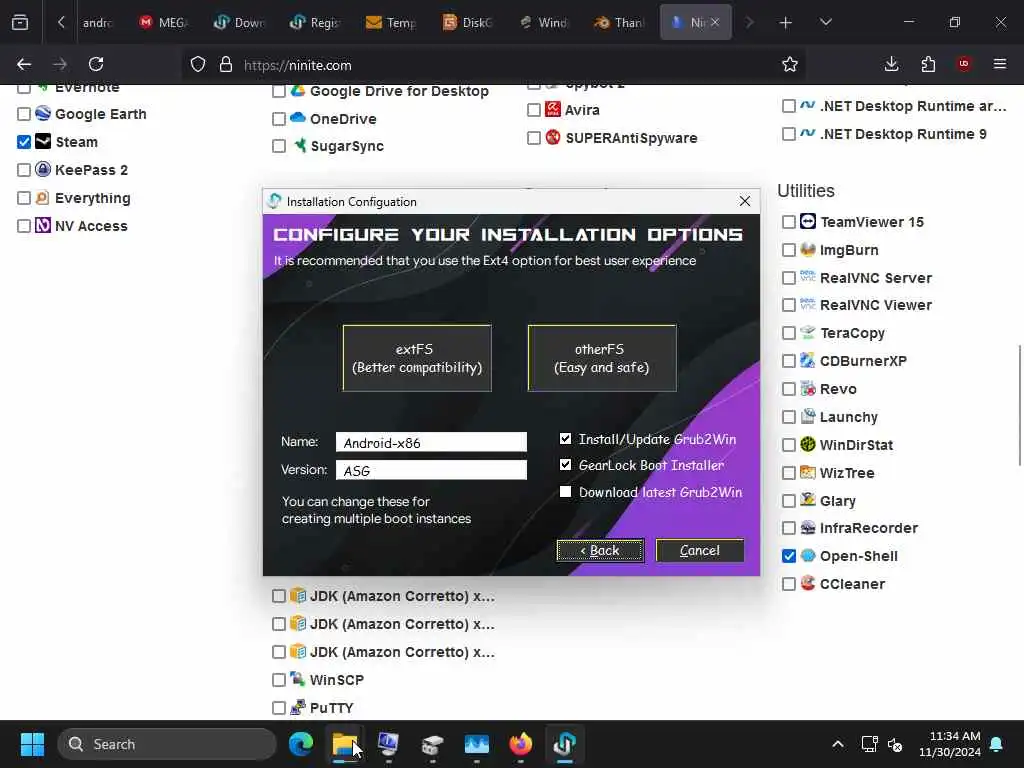Uncheck the Open-Shell checkbox

click(x=789, y=556)
